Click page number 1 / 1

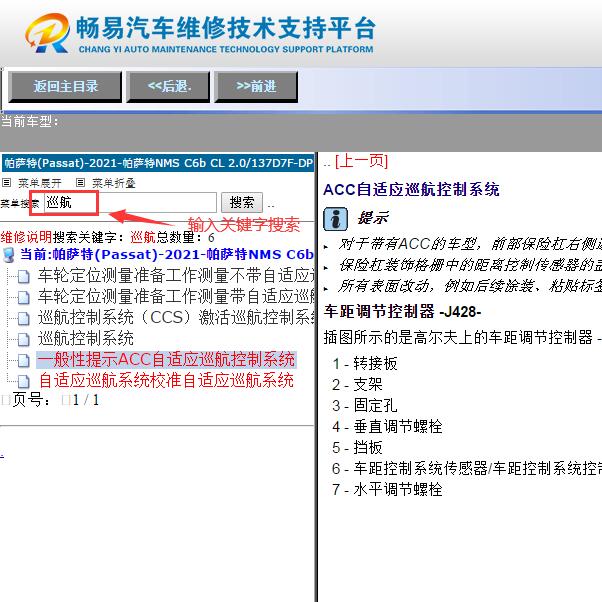tap(86, 400)
